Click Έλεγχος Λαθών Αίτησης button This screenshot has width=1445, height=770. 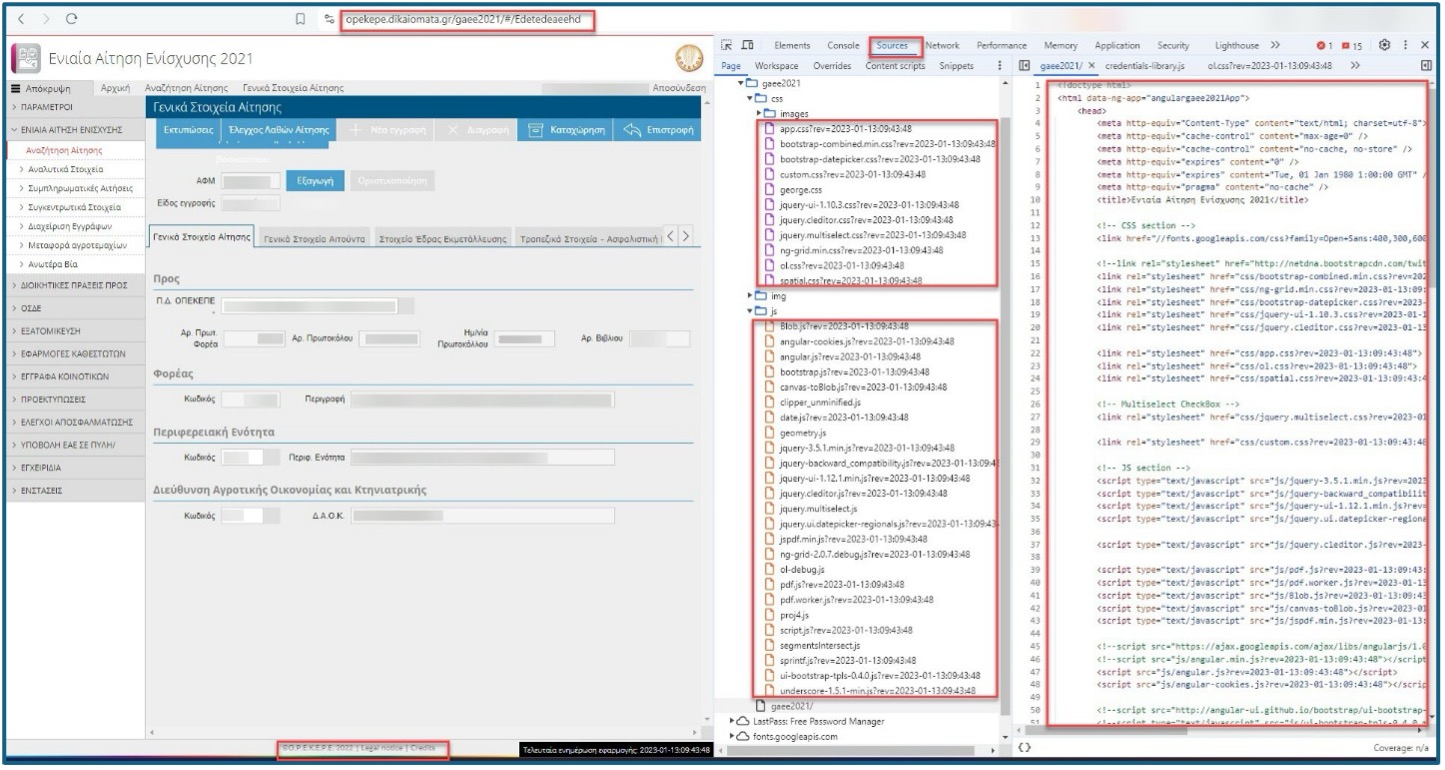click(281, 131)
